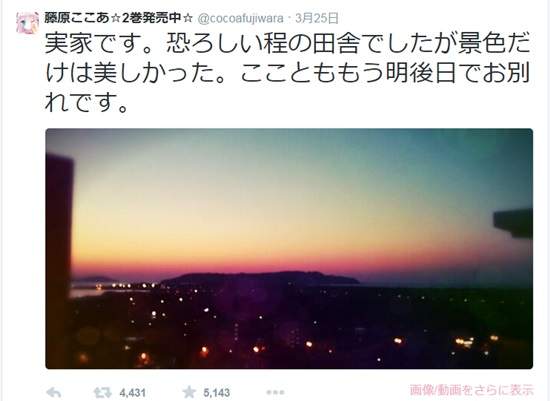
Task: Favorite the tweet with the star icon
Action: click(189, 392)
